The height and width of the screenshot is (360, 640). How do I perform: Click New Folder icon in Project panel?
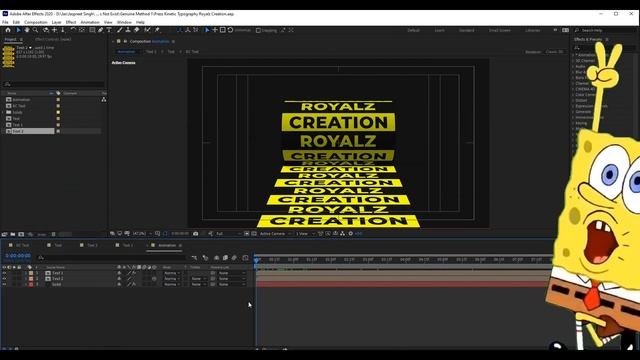(13, 234)
